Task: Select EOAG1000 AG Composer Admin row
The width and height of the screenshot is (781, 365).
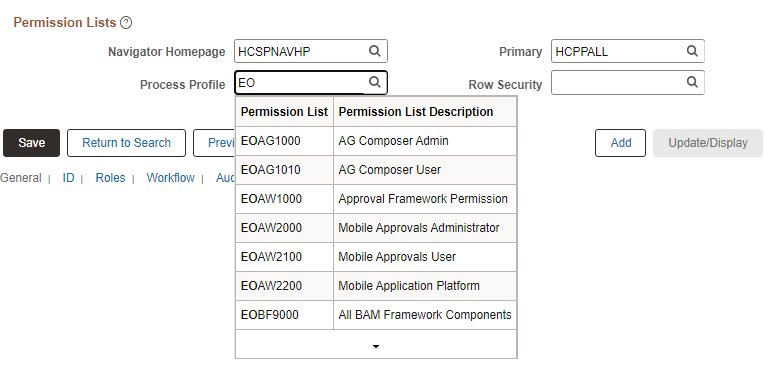Action: tap(376, 141)
